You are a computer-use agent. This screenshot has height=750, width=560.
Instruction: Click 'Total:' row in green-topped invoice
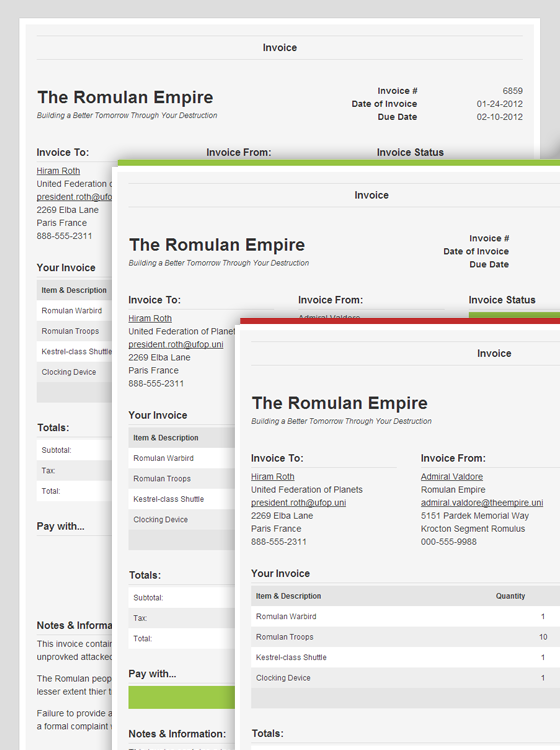(182, 639)
